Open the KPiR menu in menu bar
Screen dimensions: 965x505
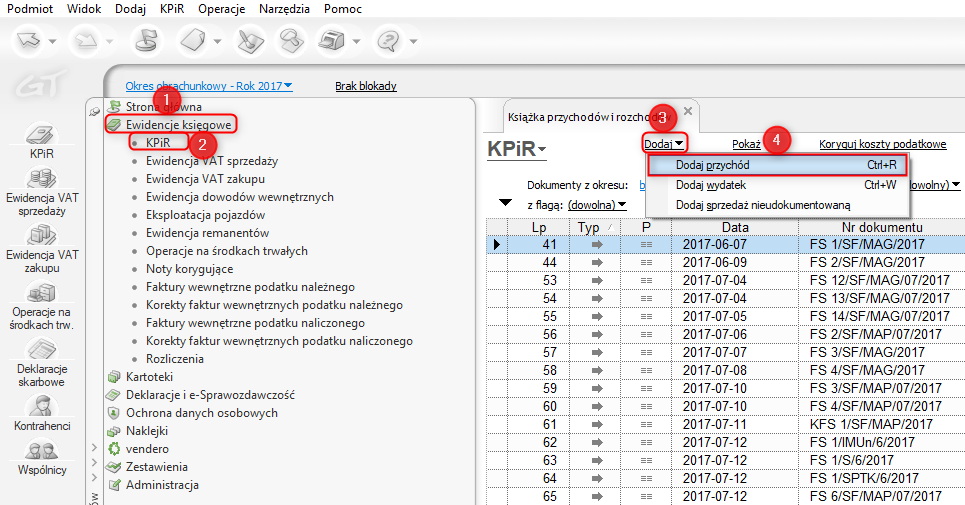tap(172, 9)
